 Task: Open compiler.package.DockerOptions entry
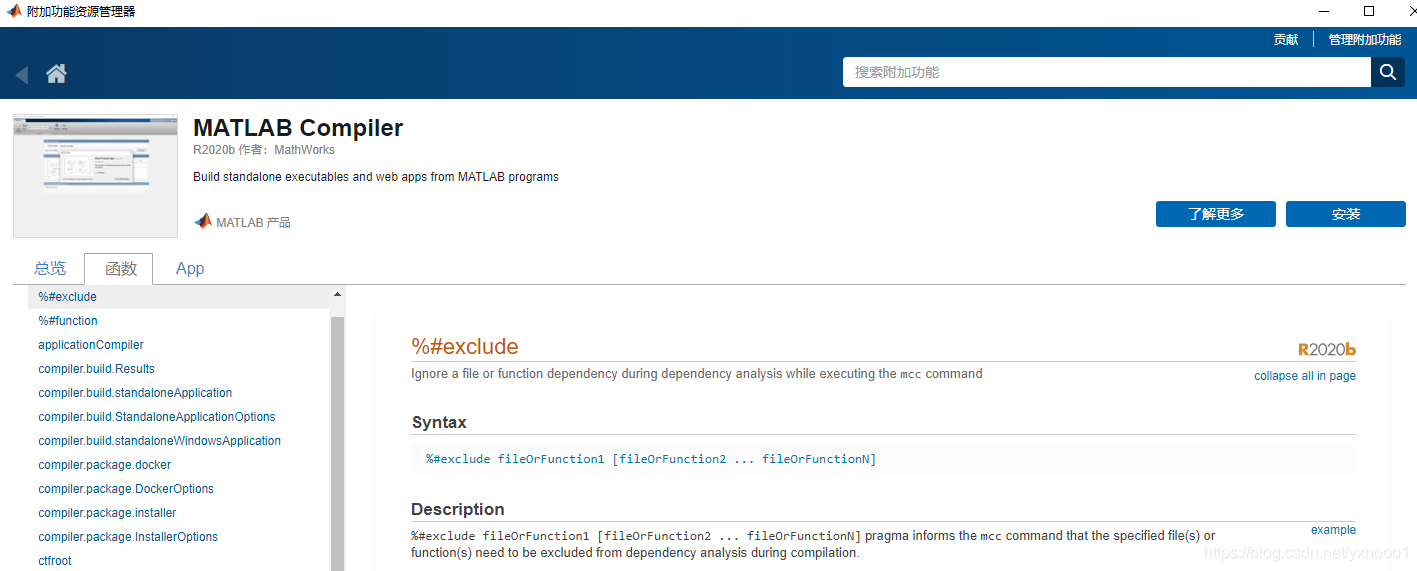[x=126, y=489]
